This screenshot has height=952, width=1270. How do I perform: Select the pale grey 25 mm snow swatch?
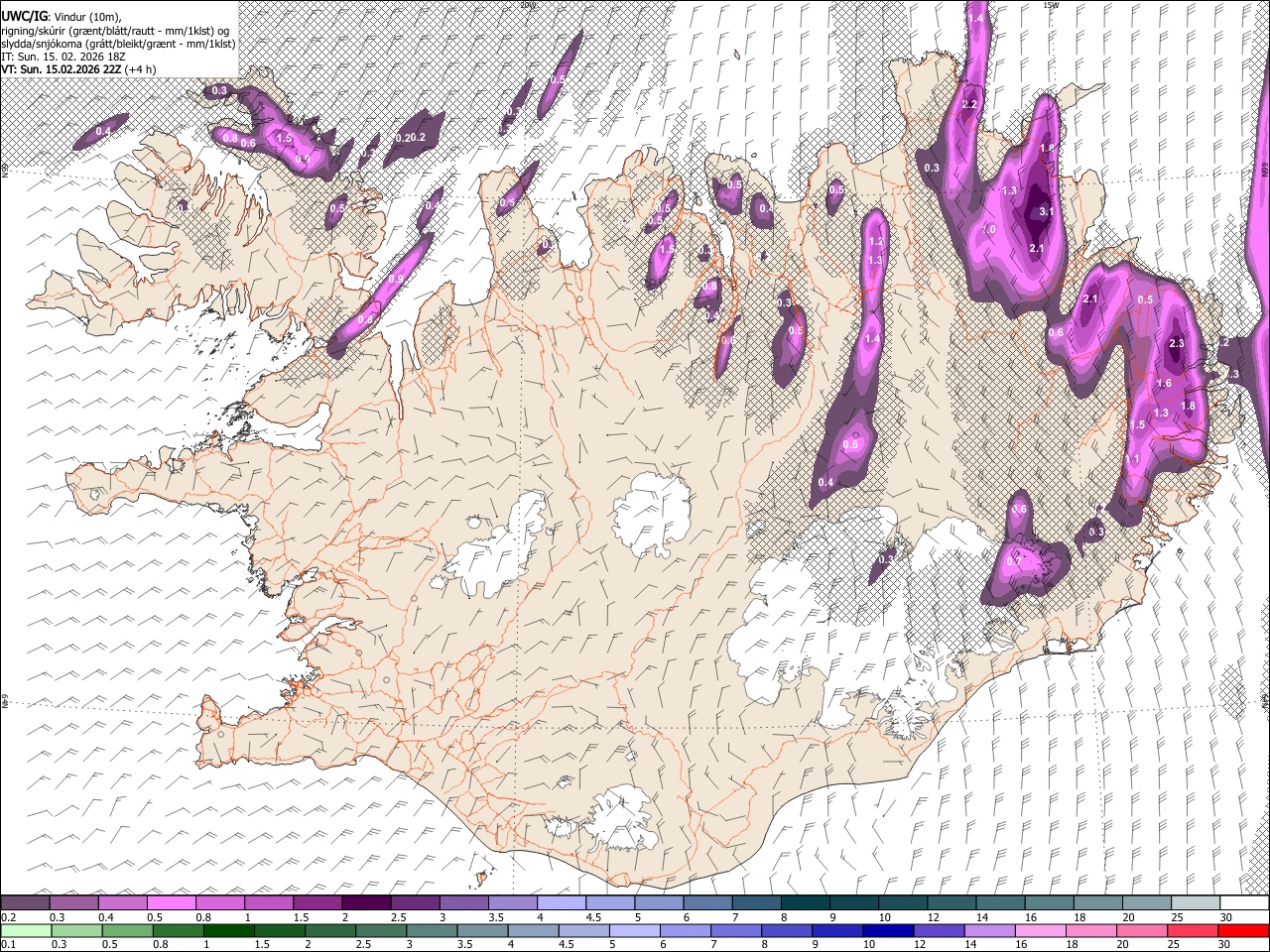(1195, 902)
